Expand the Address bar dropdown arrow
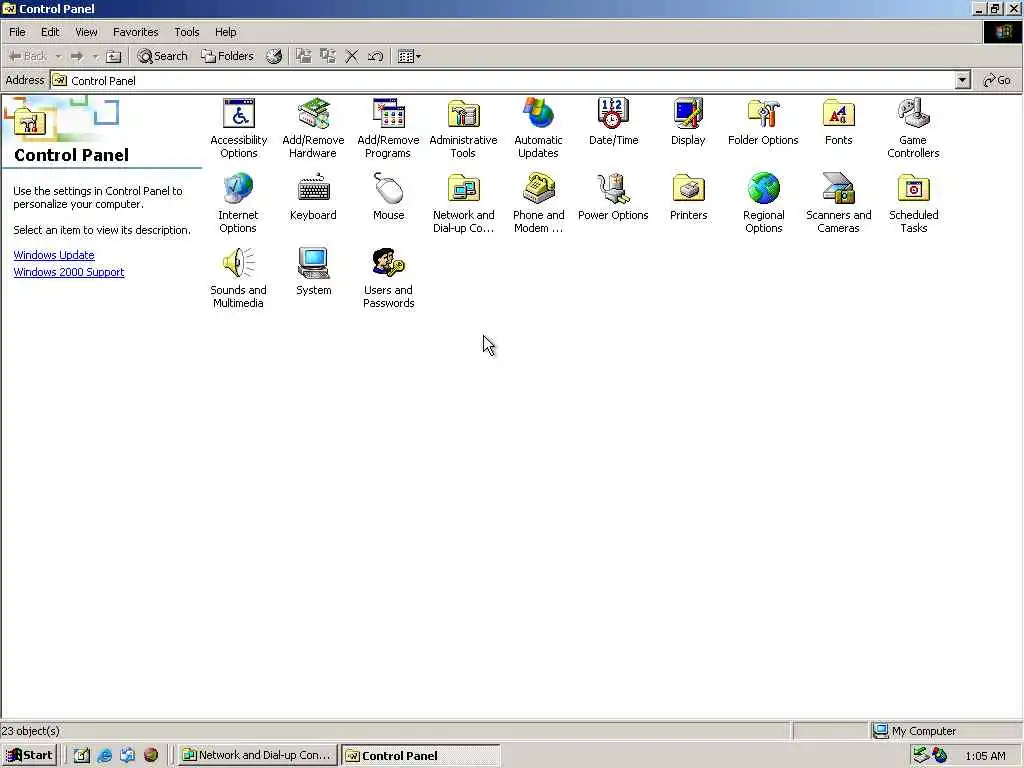 [962, 80]
